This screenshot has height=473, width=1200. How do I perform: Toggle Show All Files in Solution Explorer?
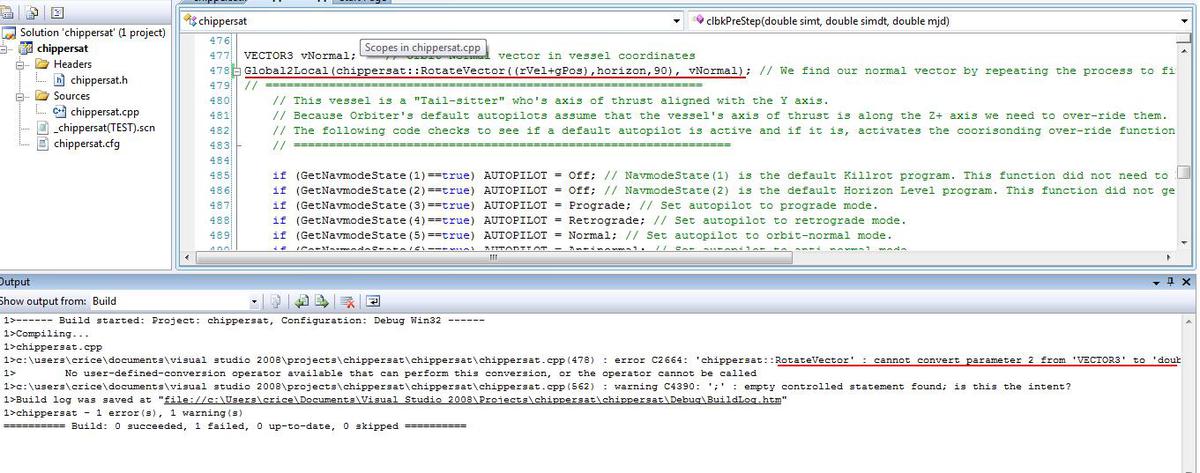32,12
